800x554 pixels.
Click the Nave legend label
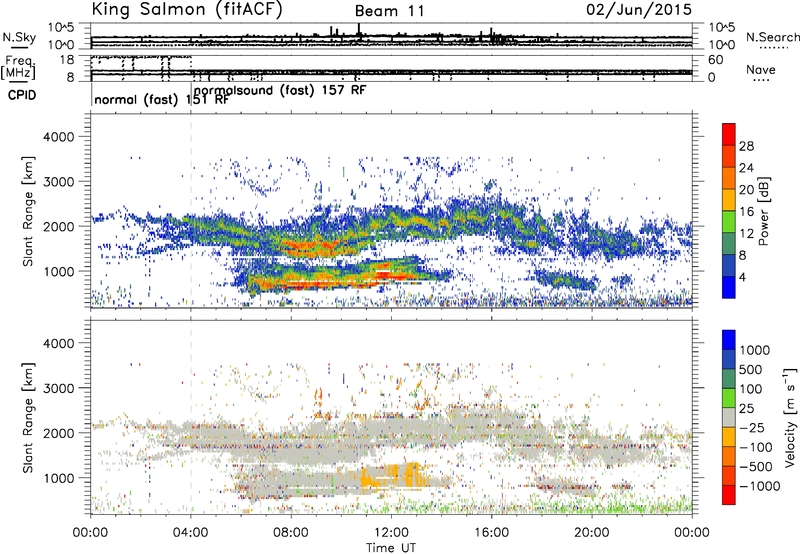pos(761,70)
